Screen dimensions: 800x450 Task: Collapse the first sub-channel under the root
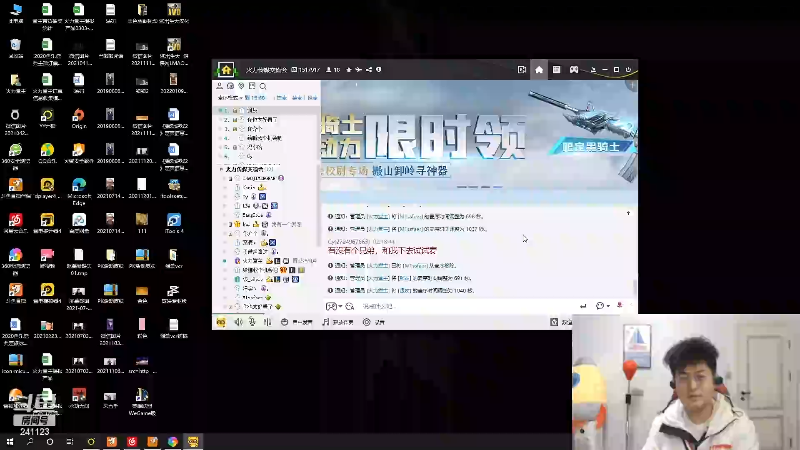pos(230,178)
